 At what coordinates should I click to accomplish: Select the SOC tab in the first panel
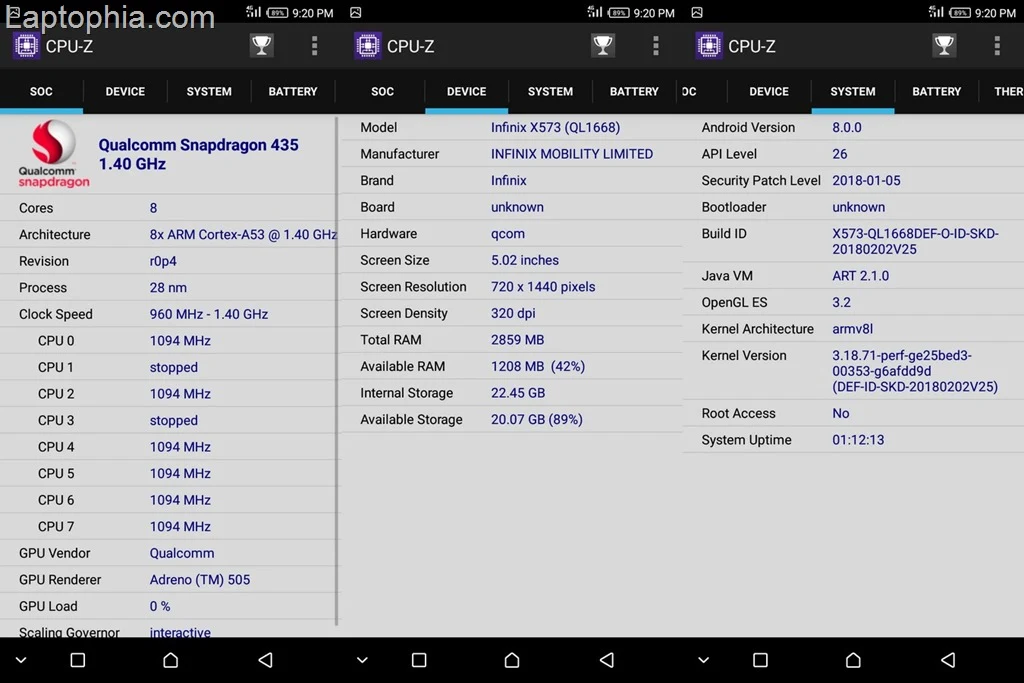[x=41, y=91]
